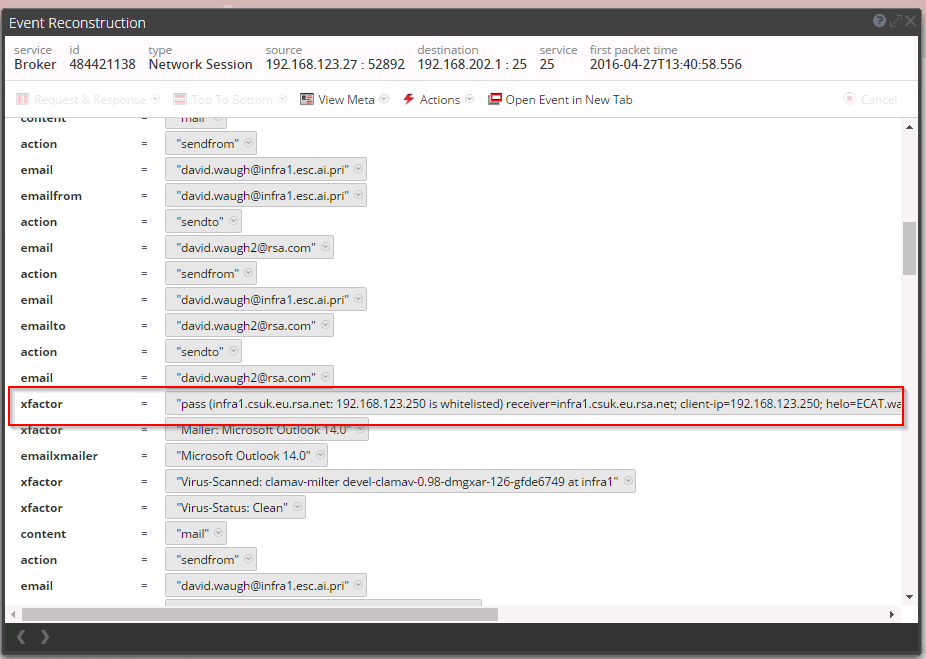926x659 pixels.
Task: Open dropdown for "Virus-Status: Clean" value
Action: click(x=297, y=508)
